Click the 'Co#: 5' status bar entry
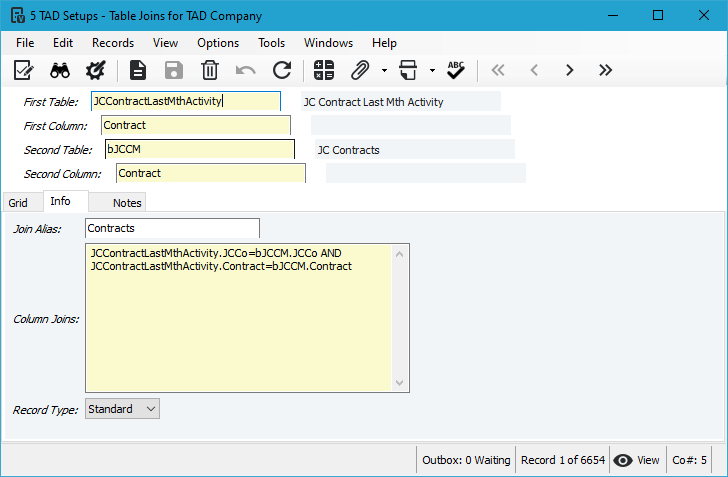 tap(689, 460)
